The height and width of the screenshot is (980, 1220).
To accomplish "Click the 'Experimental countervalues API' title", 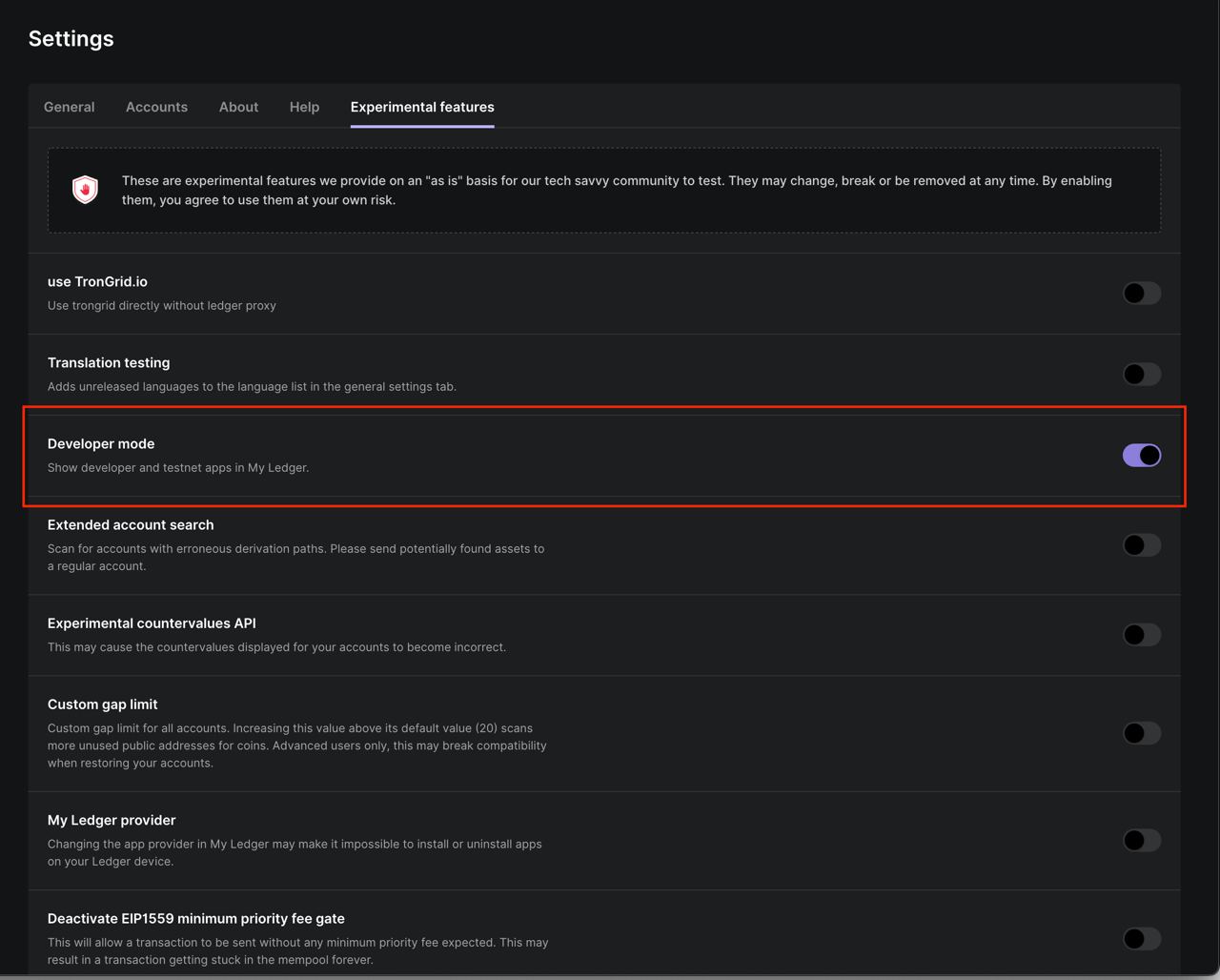I will [152, 623].
